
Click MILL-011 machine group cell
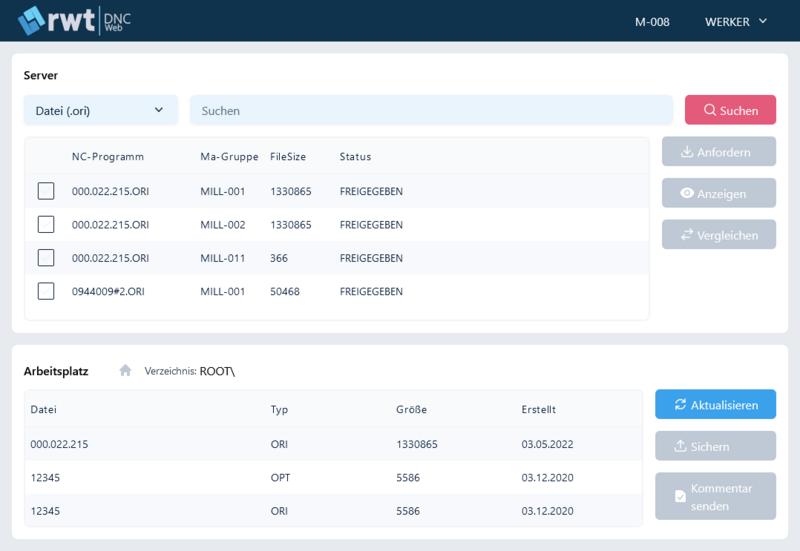[x=222, y=258]
